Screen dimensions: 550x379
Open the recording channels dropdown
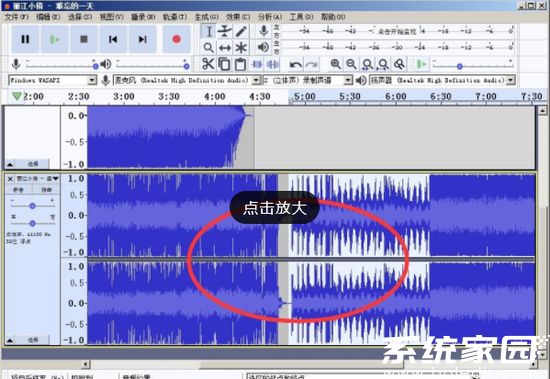click(x=307, y=80)
